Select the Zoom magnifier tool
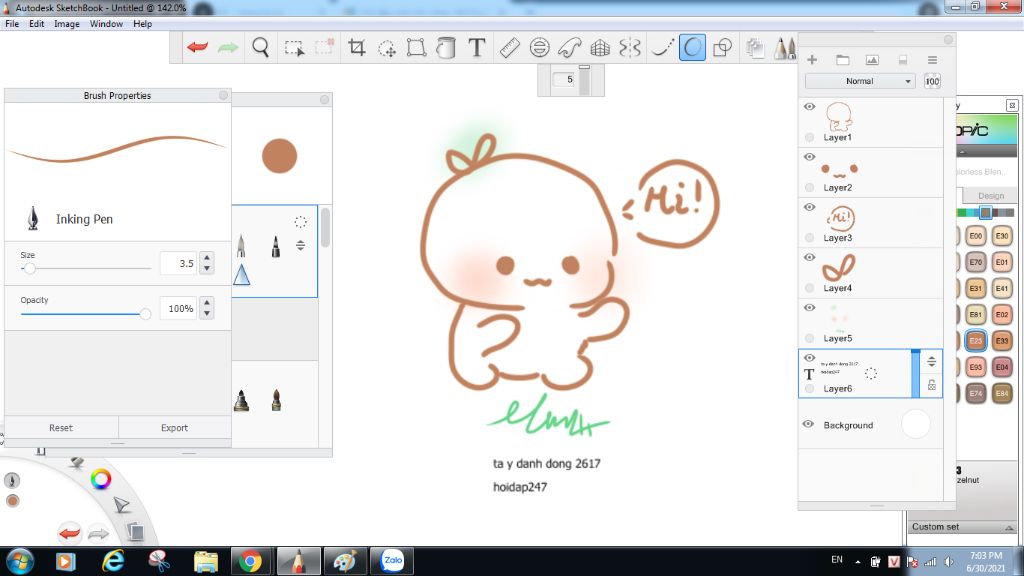 coord(261,48)
